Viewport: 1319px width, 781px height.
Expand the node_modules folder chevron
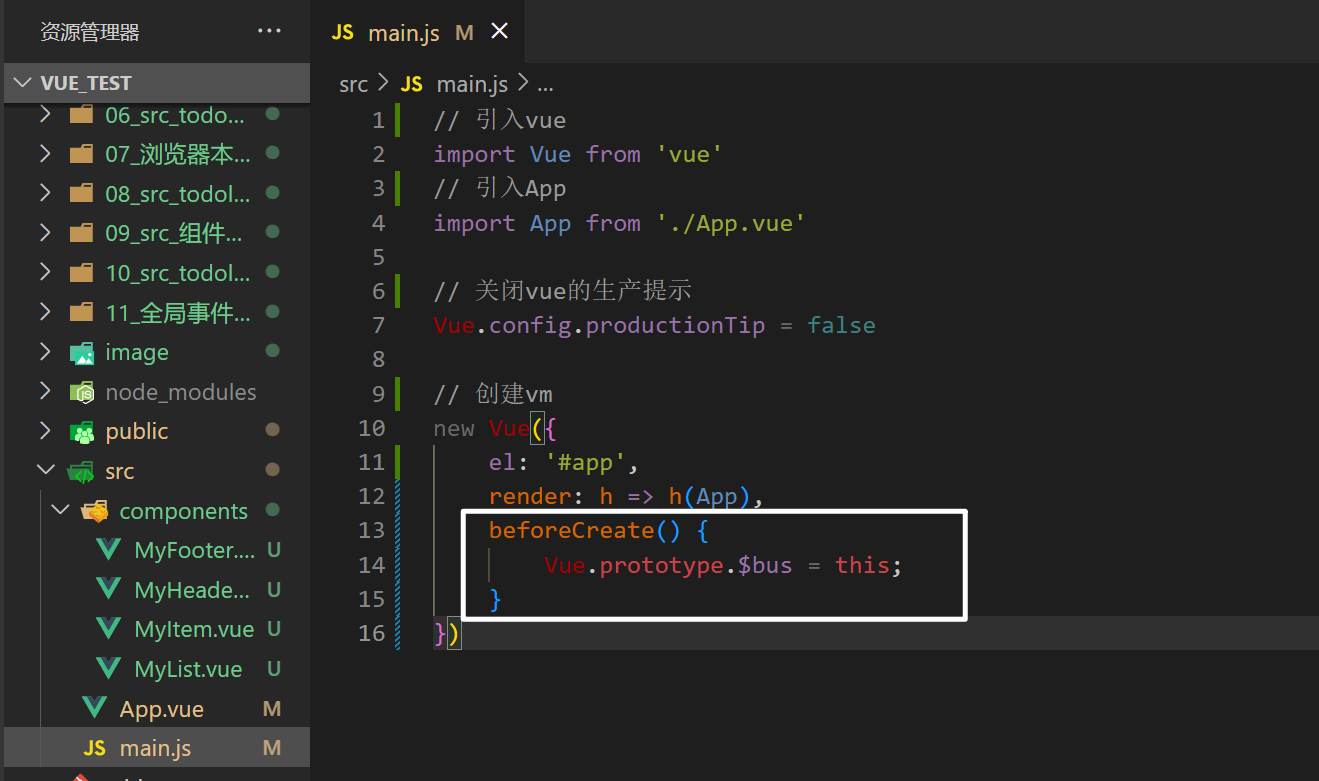coord(45,392)
